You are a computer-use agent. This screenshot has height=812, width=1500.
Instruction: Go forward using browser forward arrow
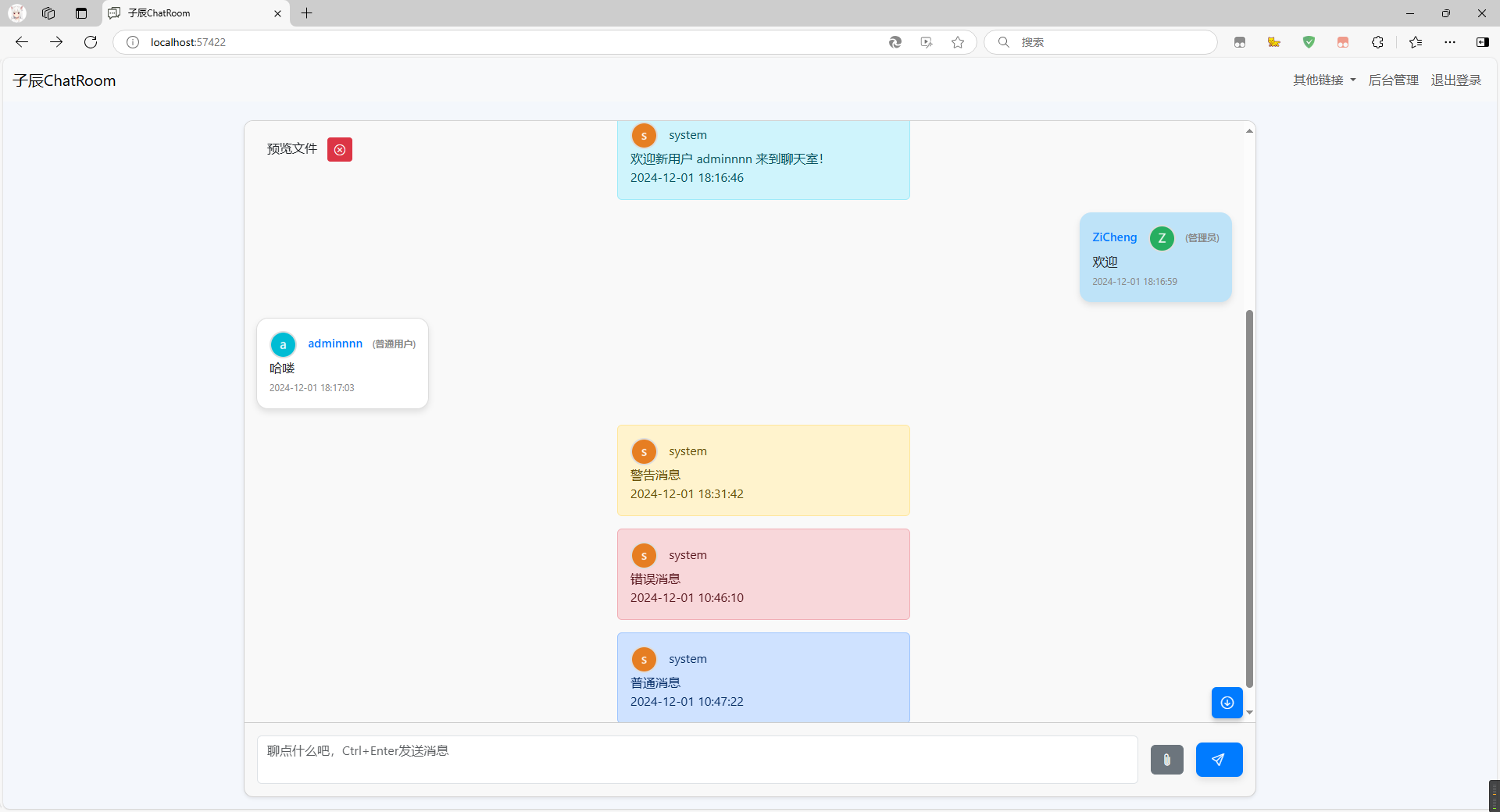(56, 42)
